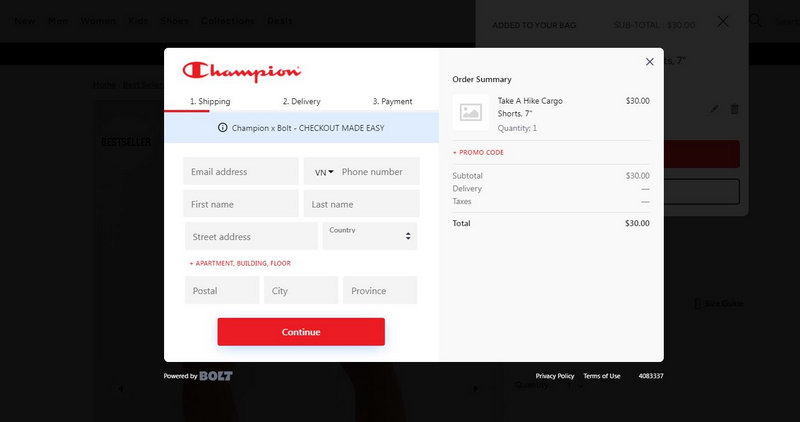The width and height of the screenshot is (800, 422).
Task: Switch to the 2. Delivery step
Action: click(x=301, y=101)
